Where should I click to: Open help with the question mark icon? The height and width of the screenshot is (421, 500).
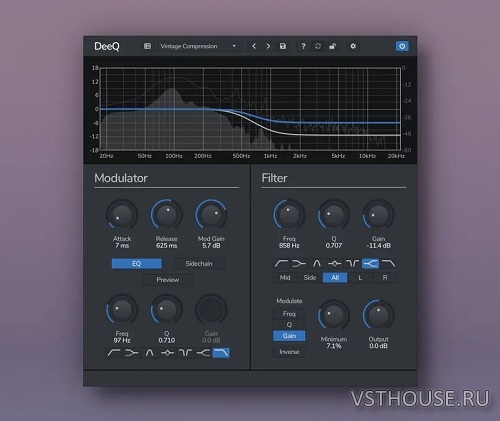tap(303, 46)
